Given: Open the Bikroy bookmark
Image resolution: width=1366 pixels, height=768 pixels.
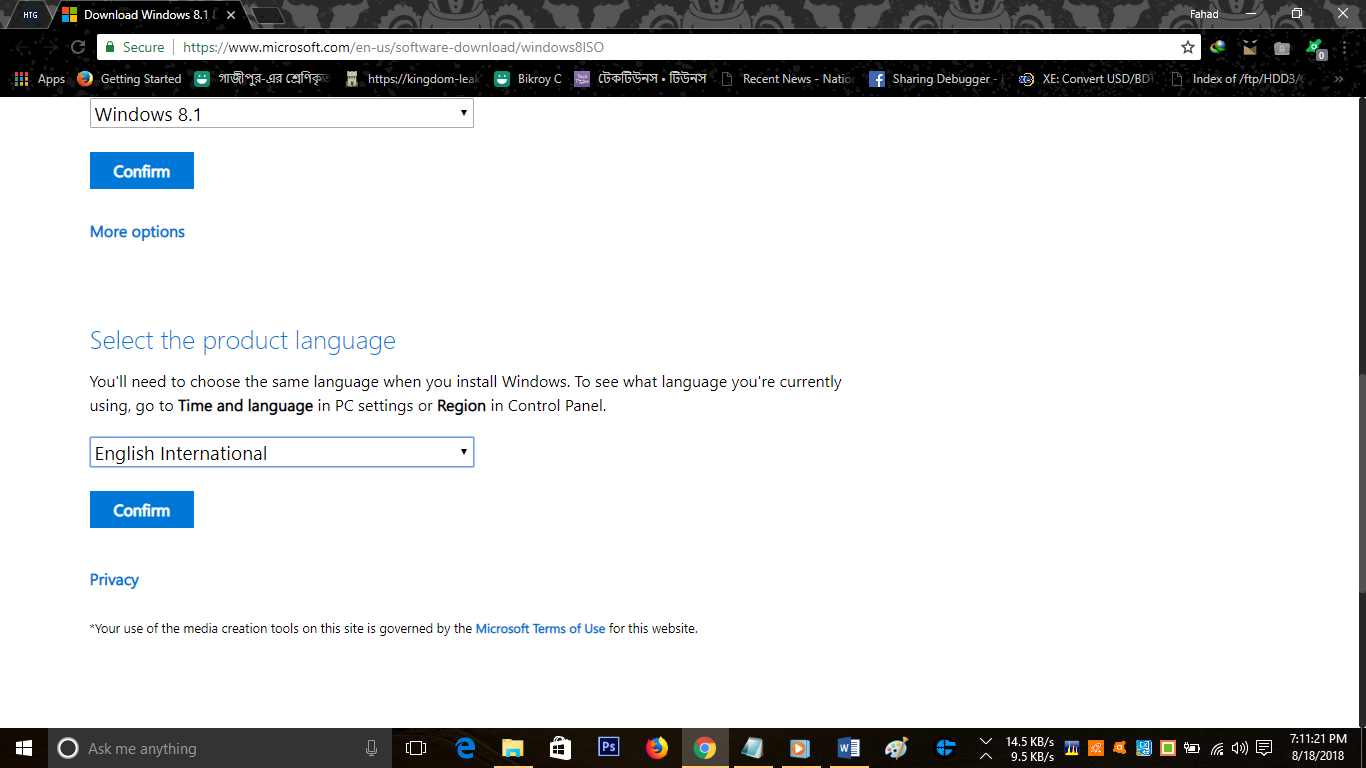Looking at the screenshot, I should [527, 79].
